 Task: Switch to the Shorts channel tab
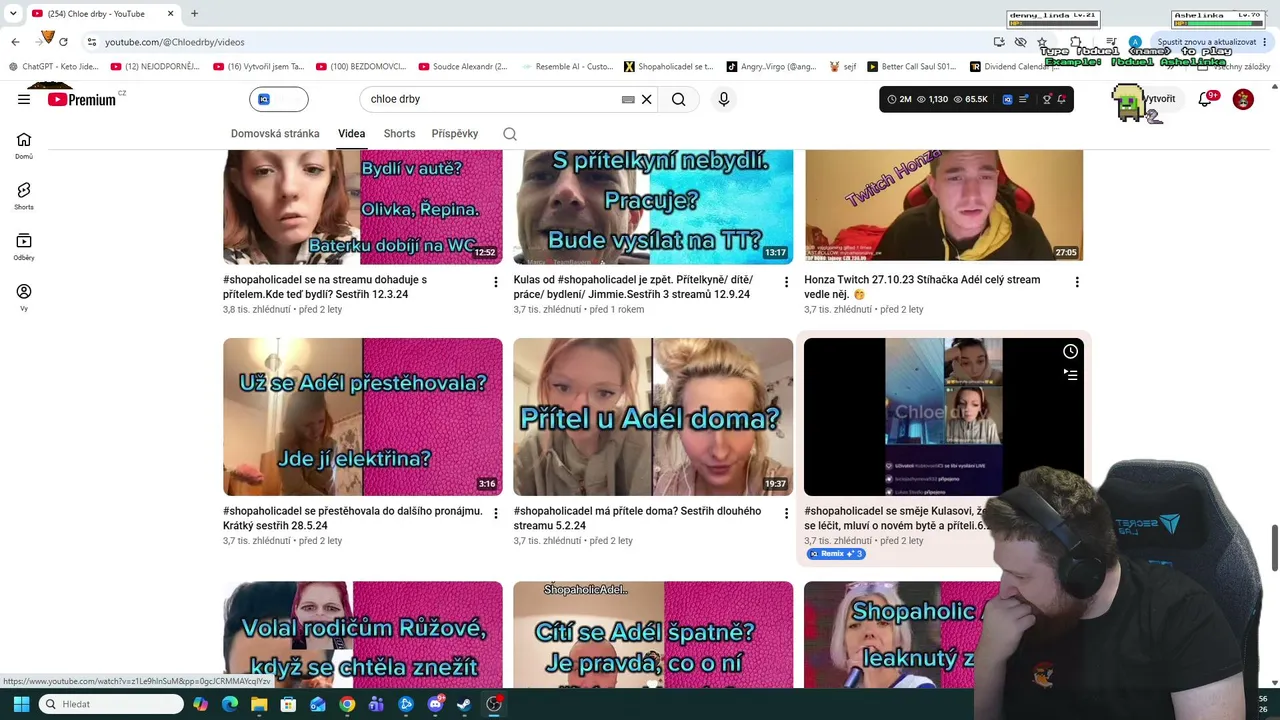point(399,134)
